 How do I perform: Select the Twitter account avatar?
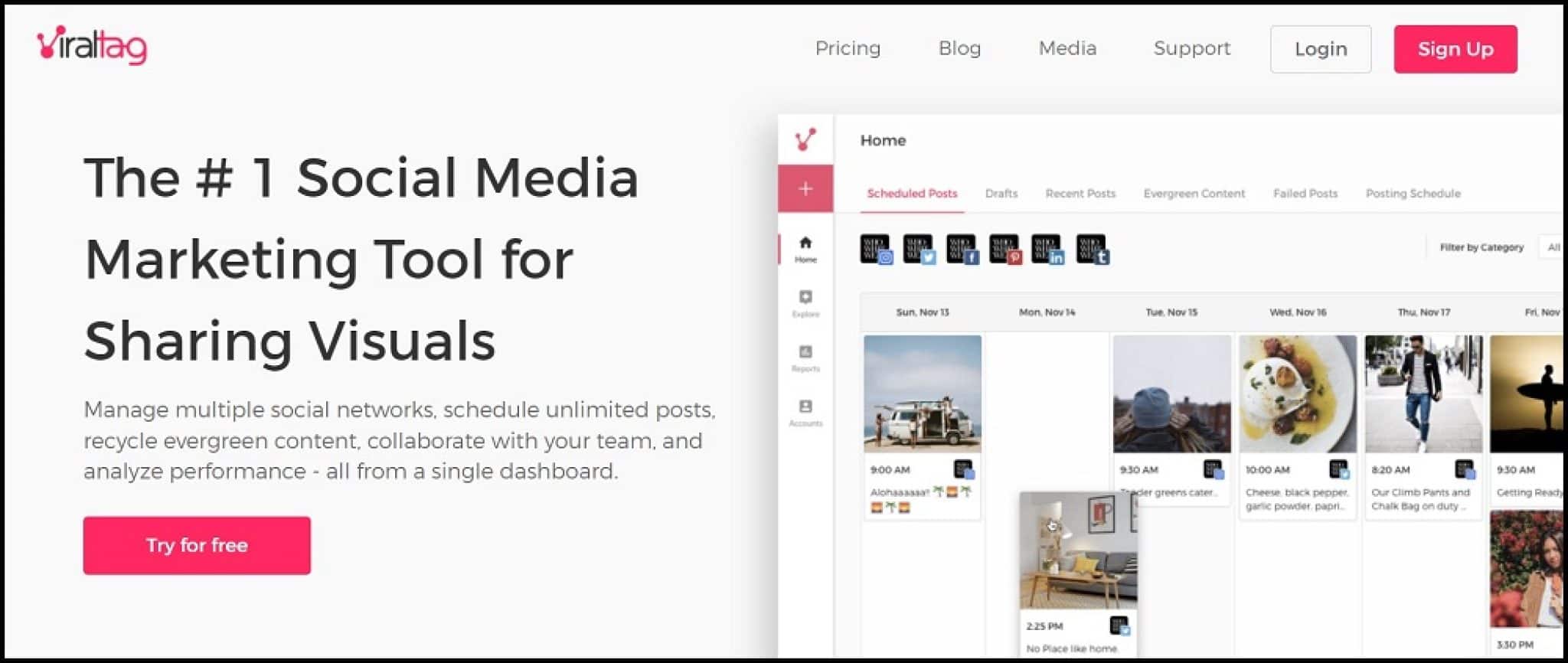[919, 249]
